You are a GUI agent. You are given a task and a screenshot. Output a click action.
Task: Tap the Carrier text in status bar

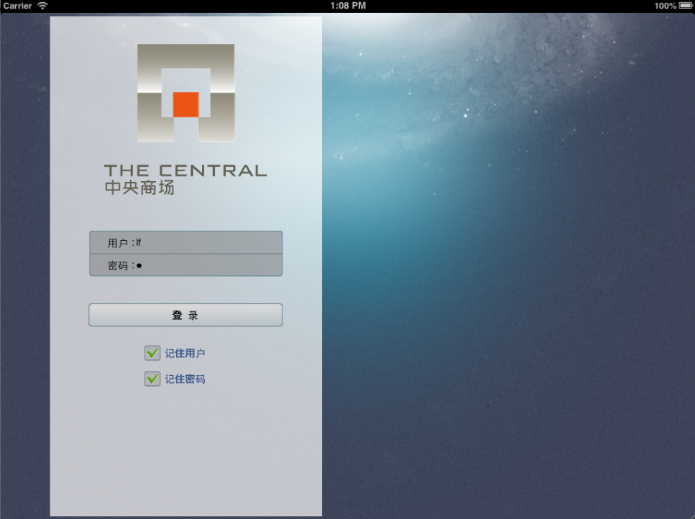click(x=17, y=6)
